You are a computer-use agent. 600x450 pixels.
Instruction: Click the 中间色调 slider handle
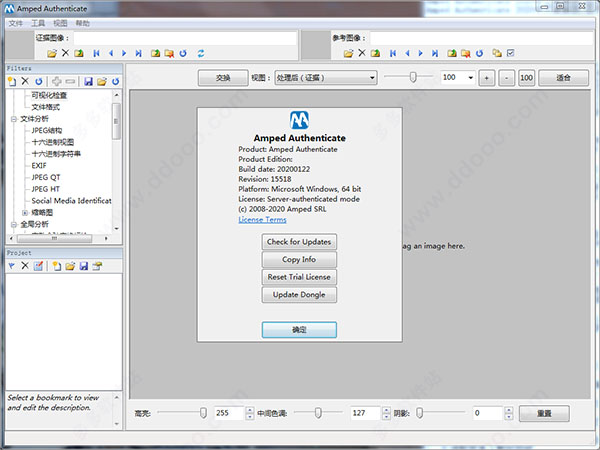click(318, 412)
